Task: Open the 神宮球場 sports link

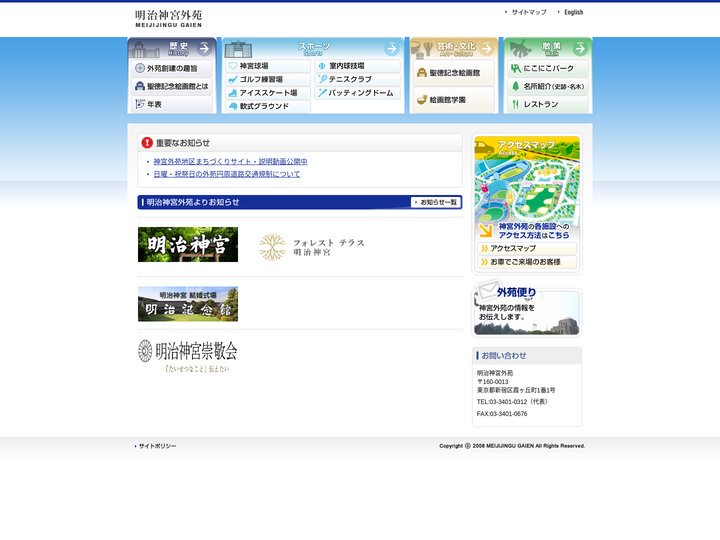Action: point(268,66)
